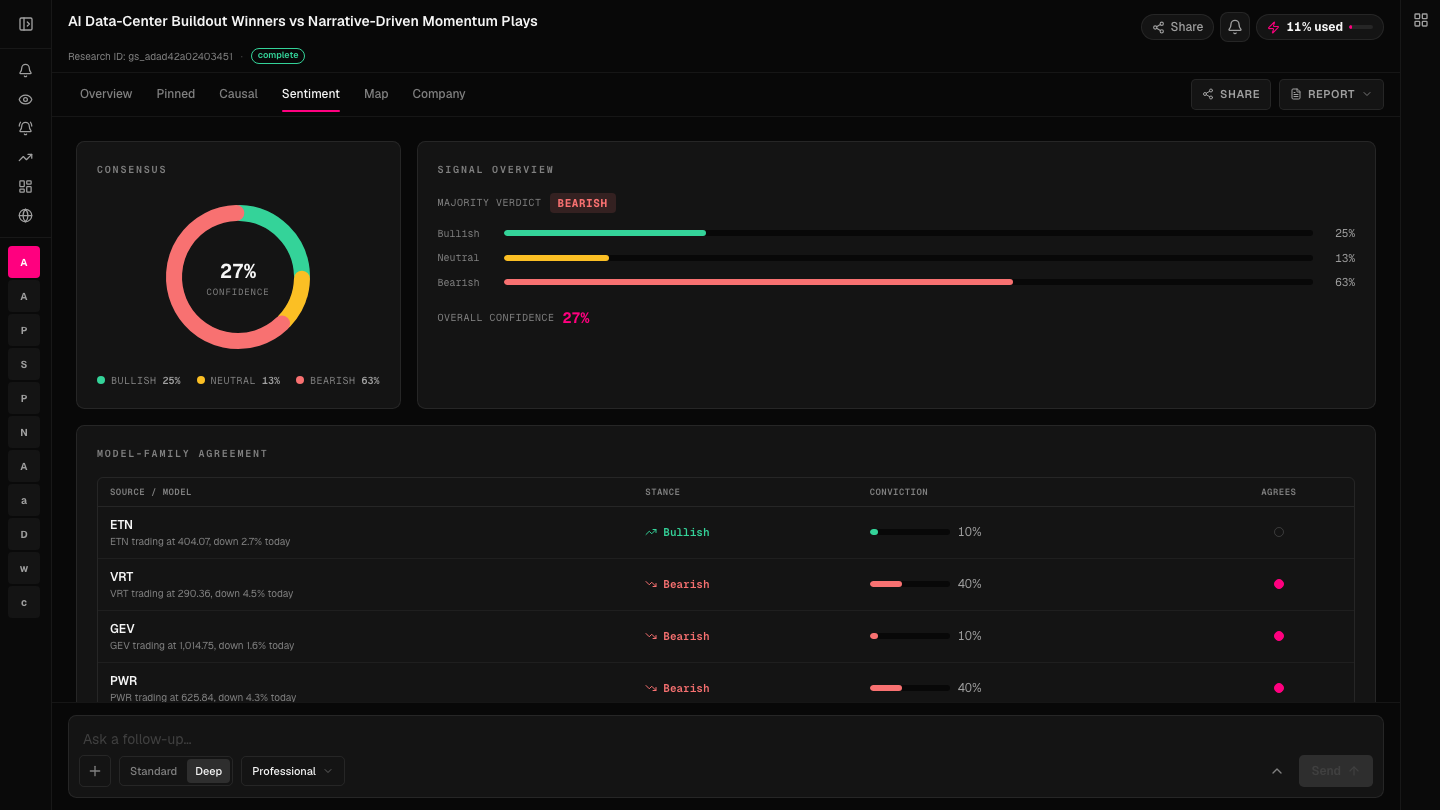The height and width of the screenshot is (810, 1440).
Task: Click the Bearish 63% signal bar
Action: click(908, 282)
